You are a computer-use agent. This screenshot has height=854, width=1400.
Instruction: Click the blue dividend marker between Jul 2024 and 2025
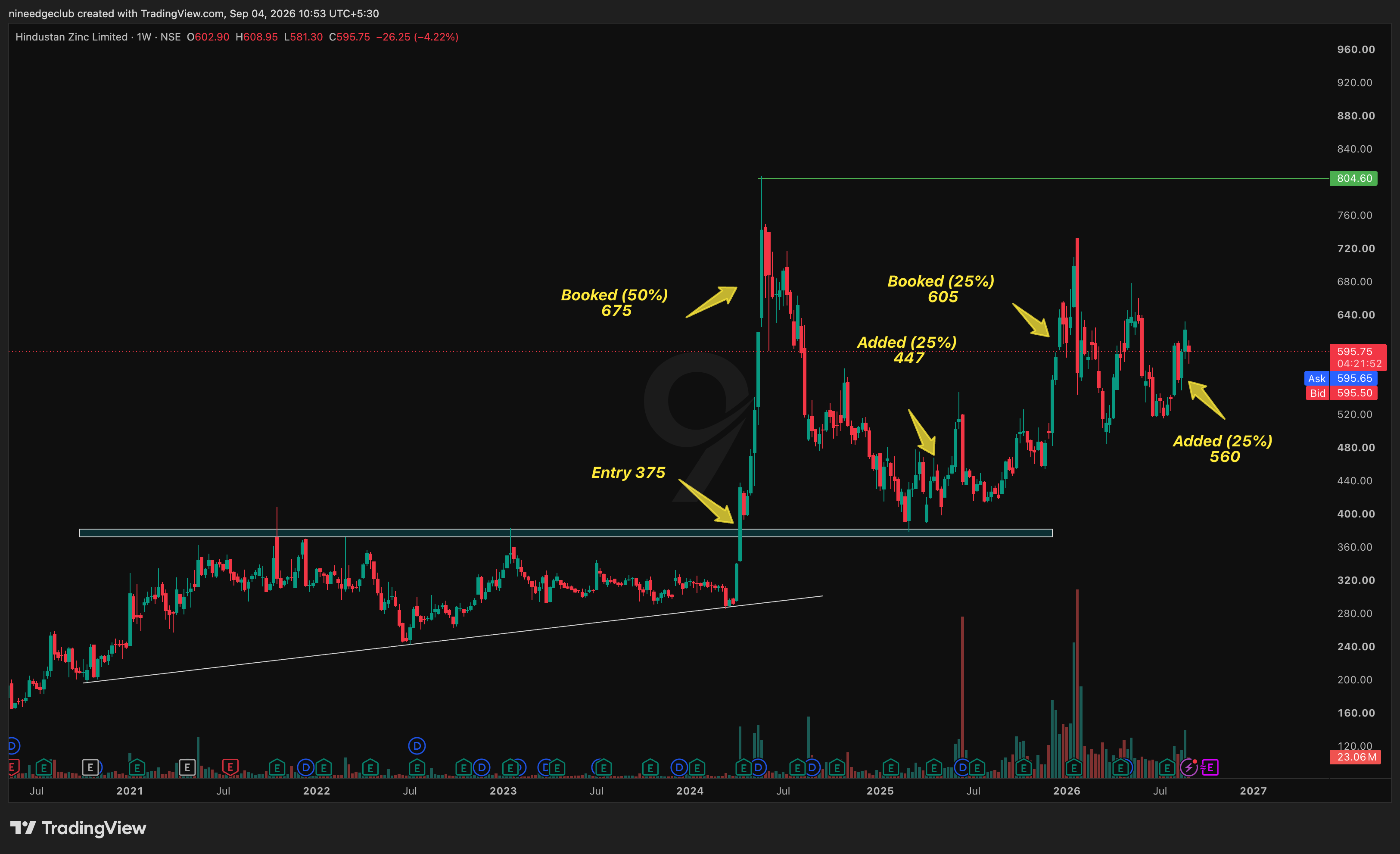[812, 768]
